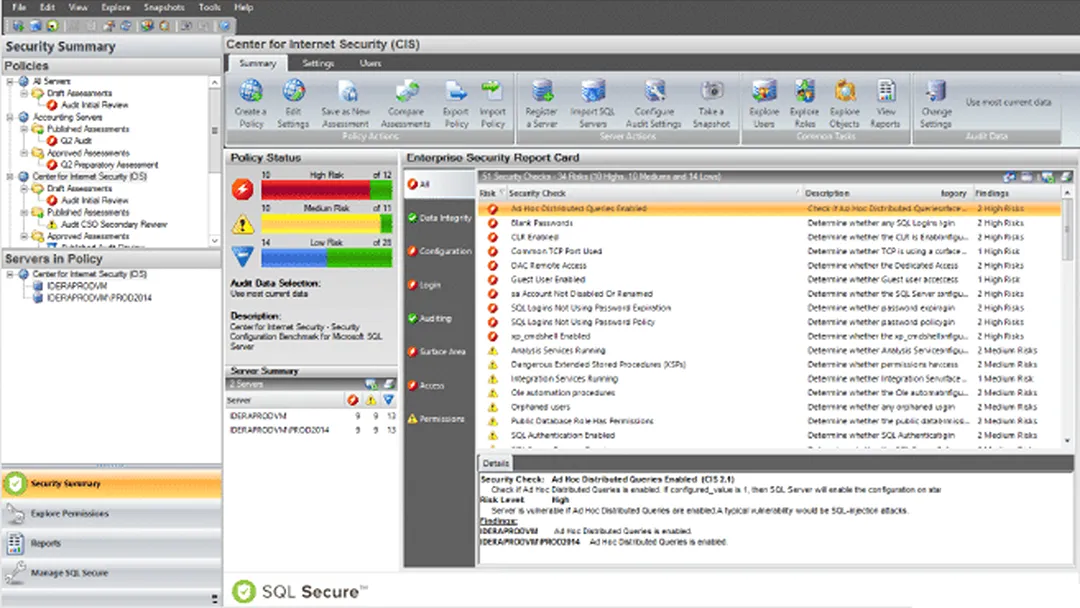Click the Low Risk blue funnel icon

[242, 256]
